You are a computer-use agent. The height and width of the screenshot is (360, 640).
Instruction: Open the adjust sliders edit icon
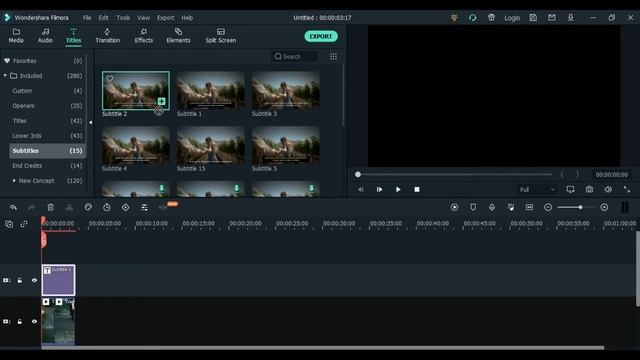[x=144, y=207]
